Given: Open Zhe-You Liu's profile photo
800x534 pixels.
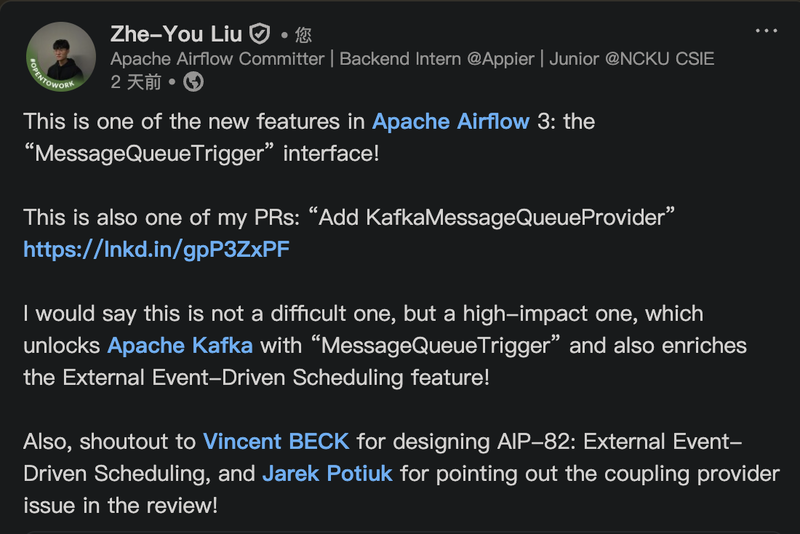Looking at the screenshot, I should coord(62,55).
